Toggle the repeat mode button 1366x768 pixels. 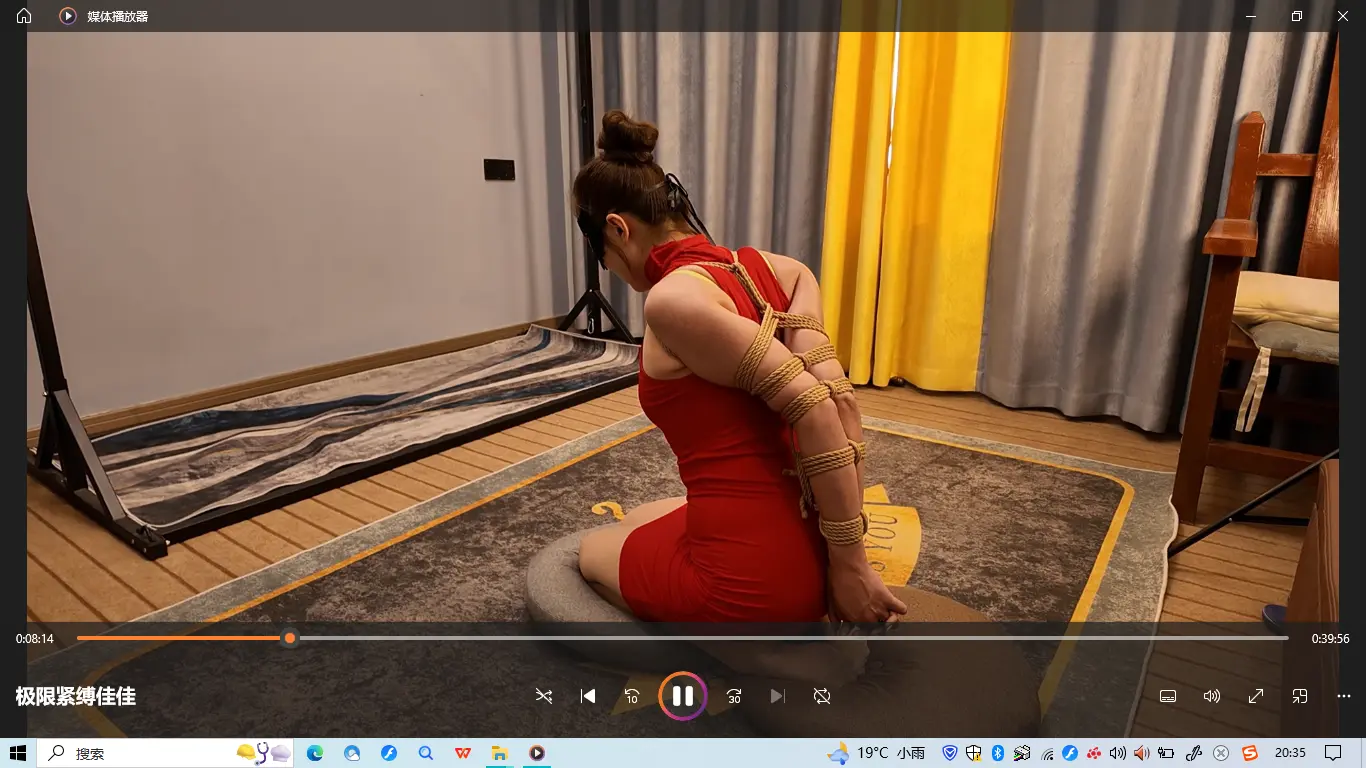(x=822, y=696)
